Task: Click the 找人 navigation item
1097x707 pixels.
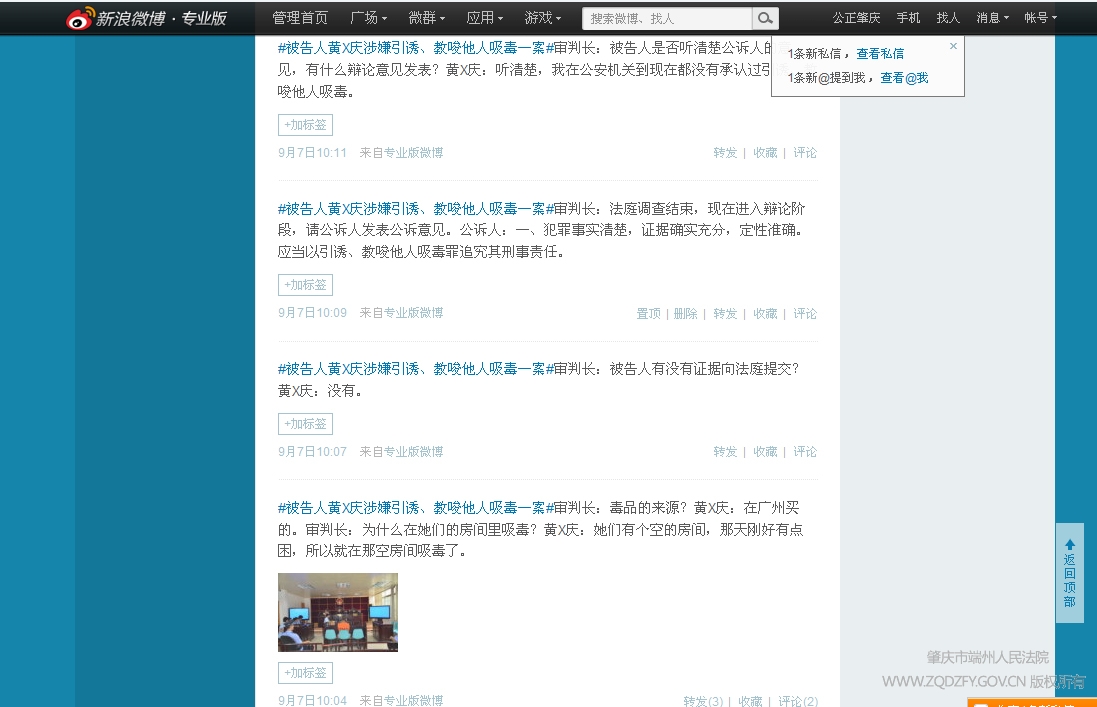Action: click(x=948, y=18)
